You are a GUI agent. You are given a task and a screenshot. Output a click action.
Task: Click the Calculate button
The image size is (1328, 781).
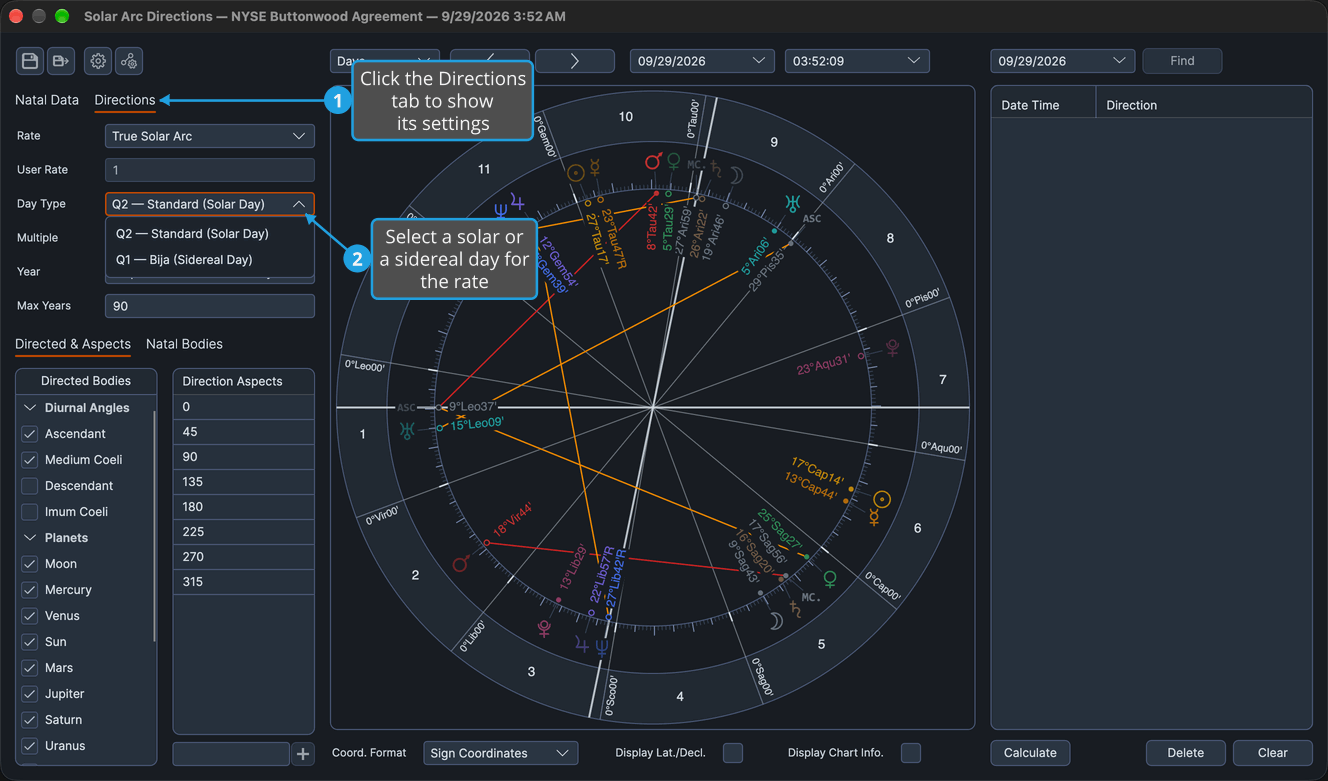[1030, 753]
